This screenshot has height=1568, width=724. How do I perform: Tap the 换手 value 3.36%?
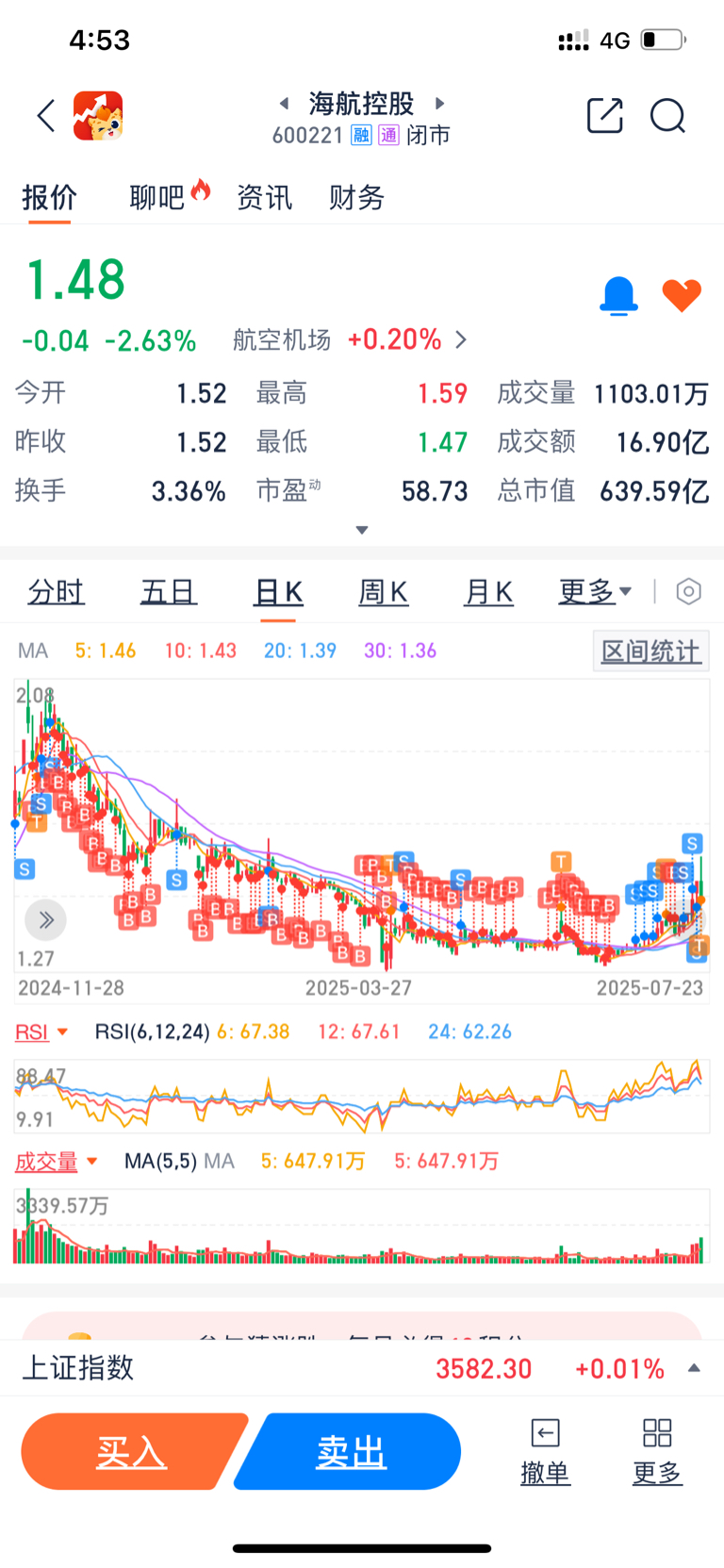pyautogui.click(x=189, y=490)
